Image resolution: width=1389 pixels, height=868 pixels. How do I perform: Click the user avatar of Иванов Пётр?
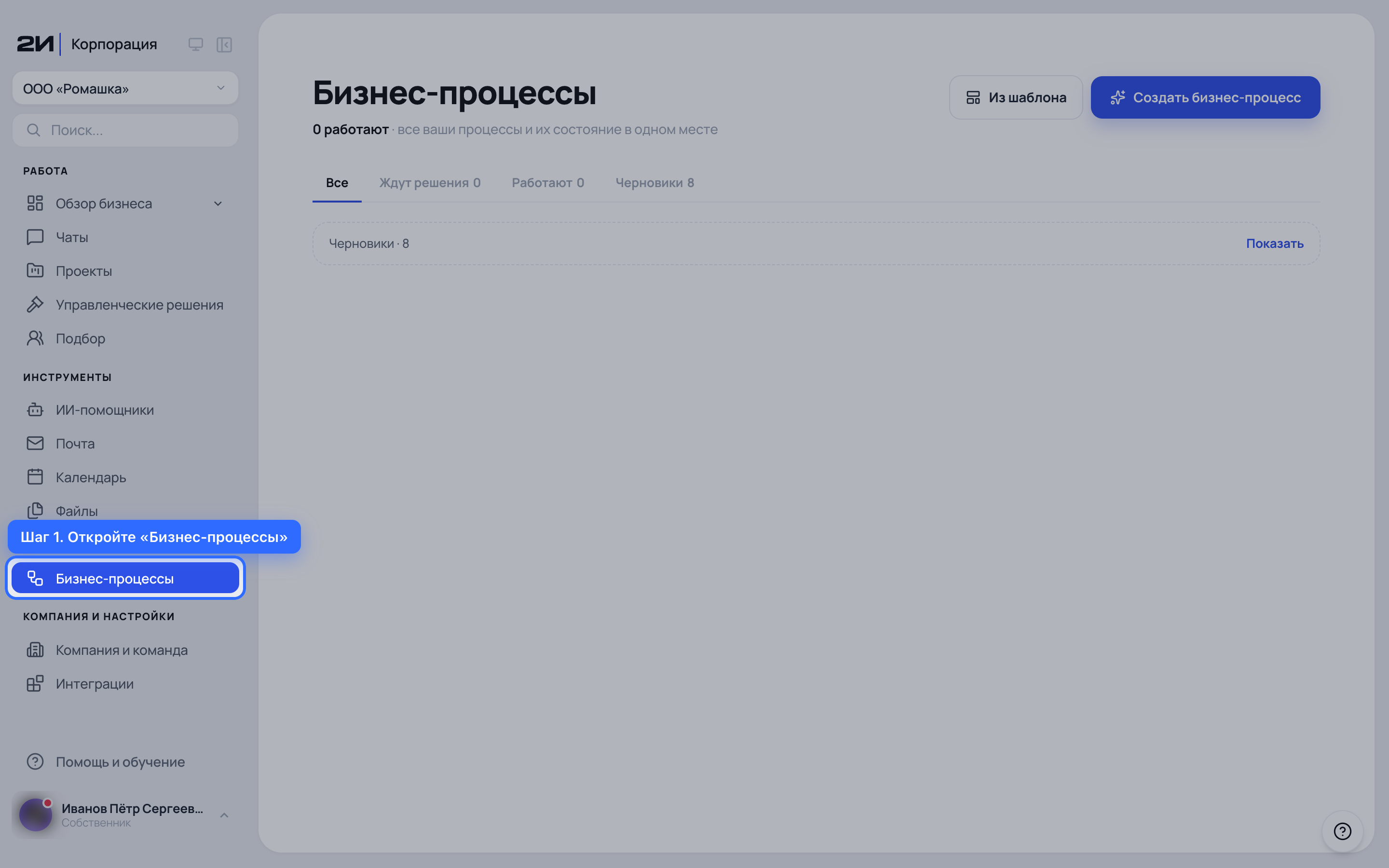[36, 814]
